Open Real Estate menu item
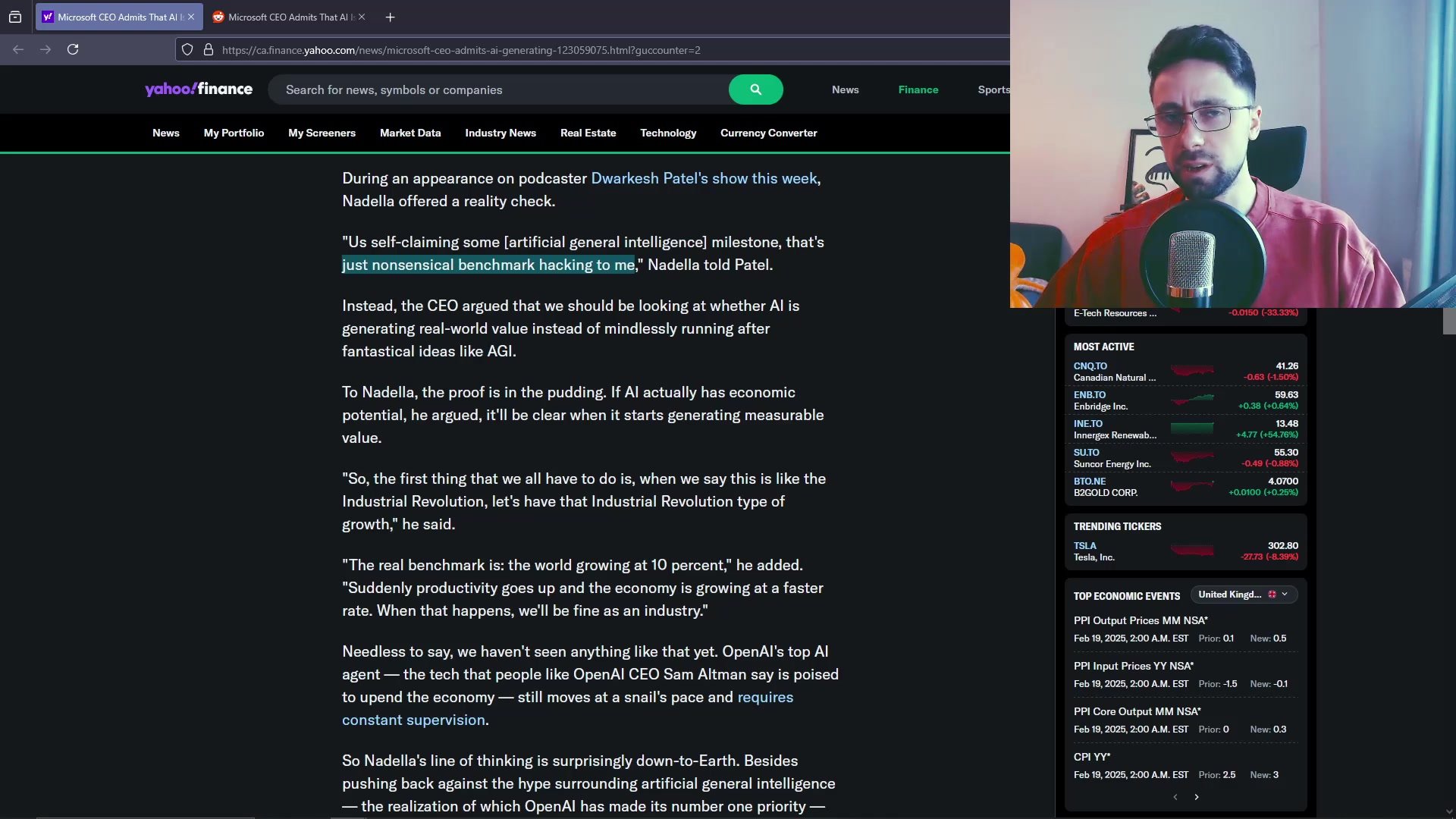The height and width of the screenshot is (819, 1456). tap(588, 133)
